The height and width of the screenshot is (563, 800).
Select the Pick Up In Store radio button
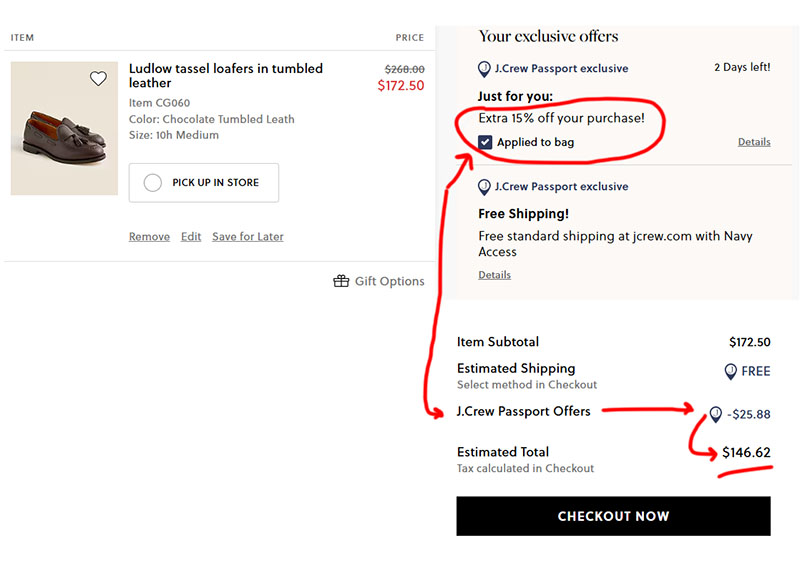pos(153,183)
